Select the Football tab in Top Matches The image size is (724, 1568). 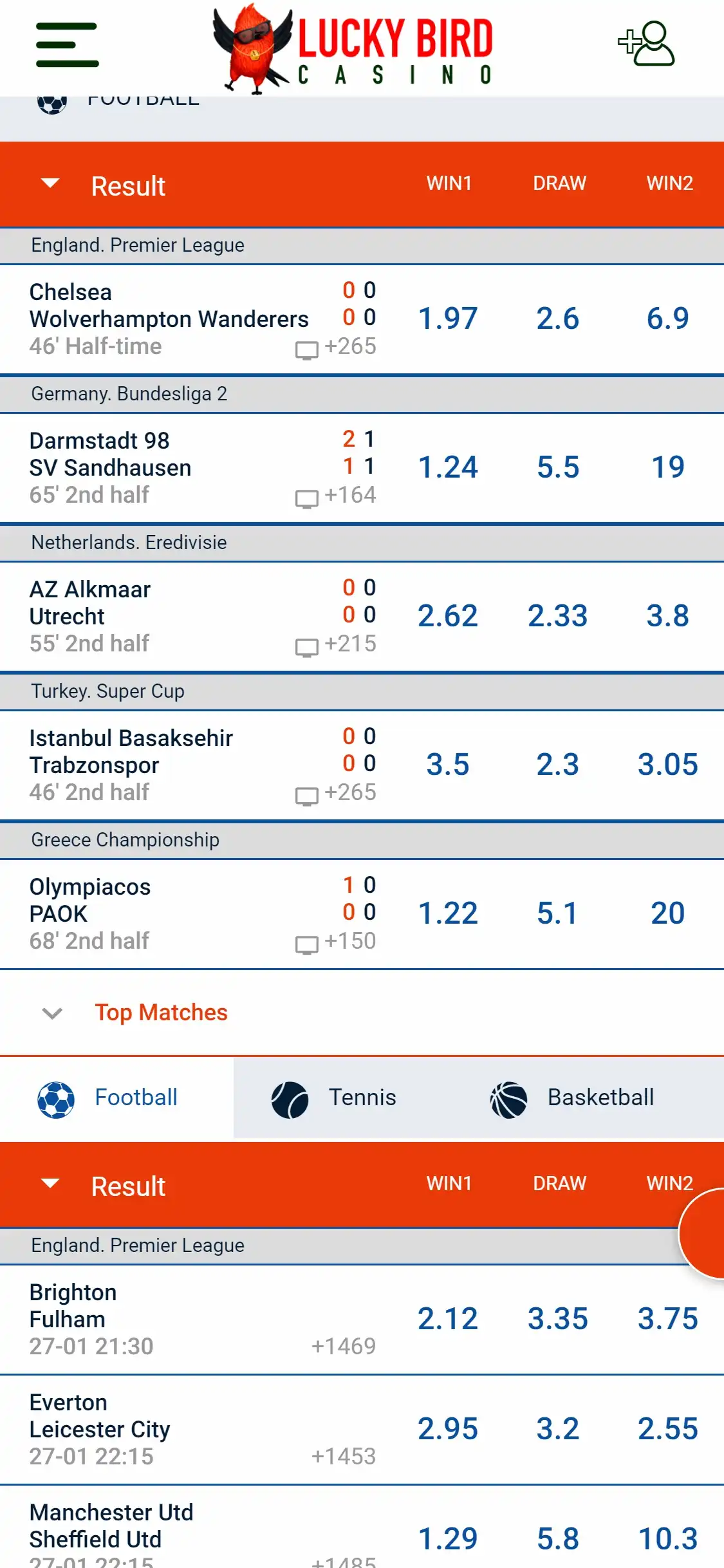[108, 1098]
